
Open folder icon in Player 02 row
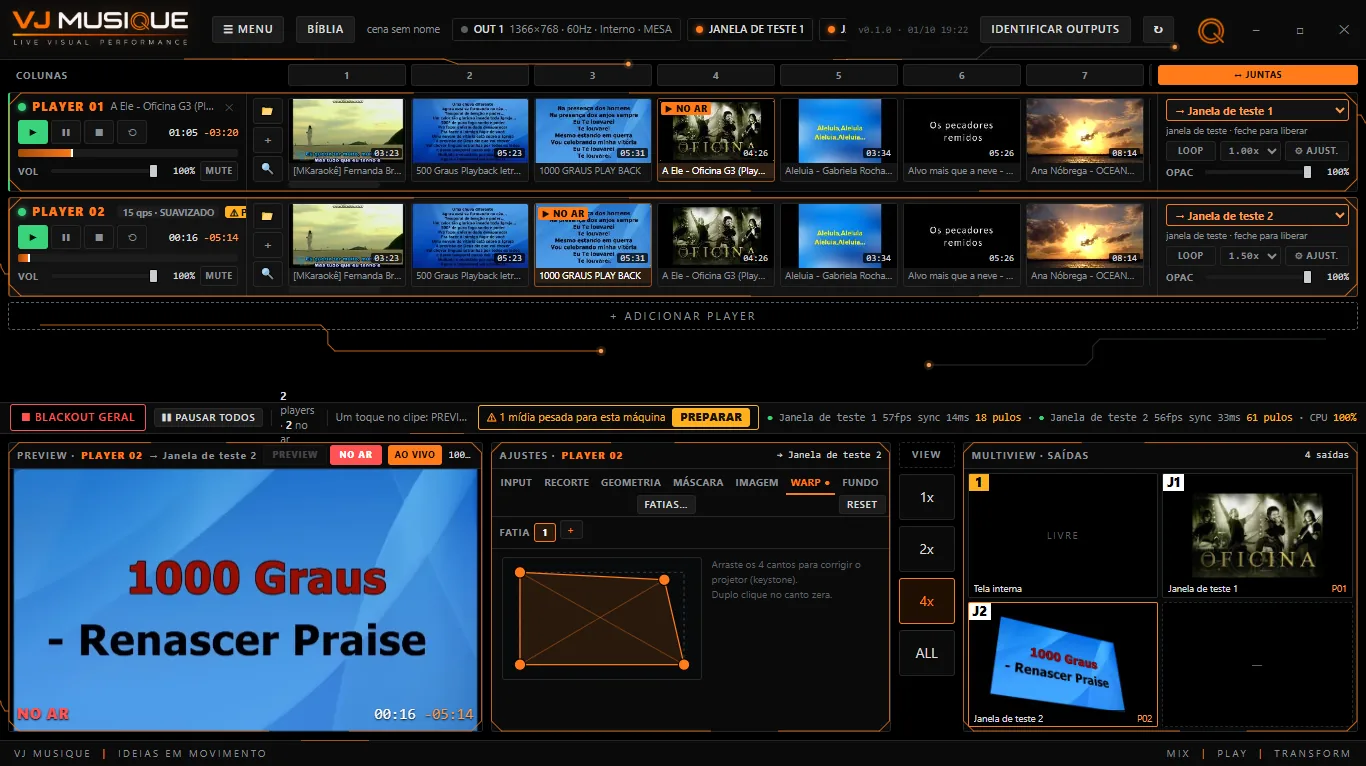point(267,216)
